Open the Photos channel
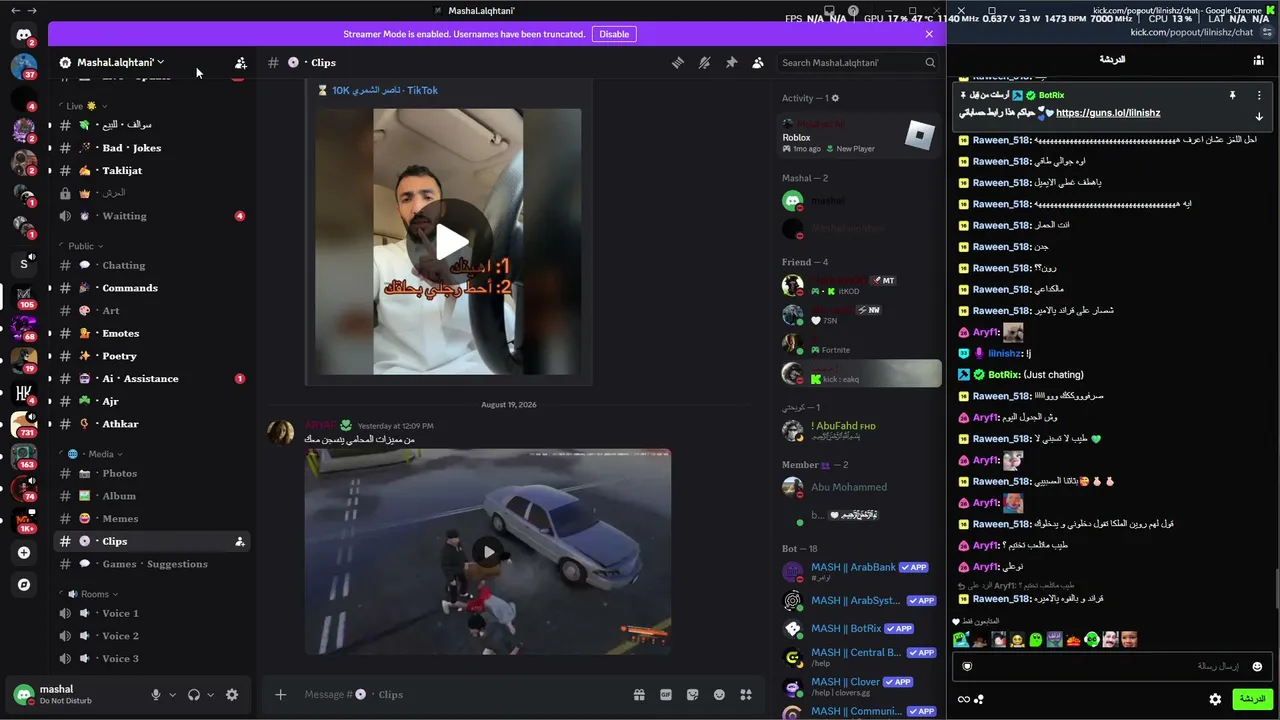This screenshot has height=720, width=1280. pos(150,473)
